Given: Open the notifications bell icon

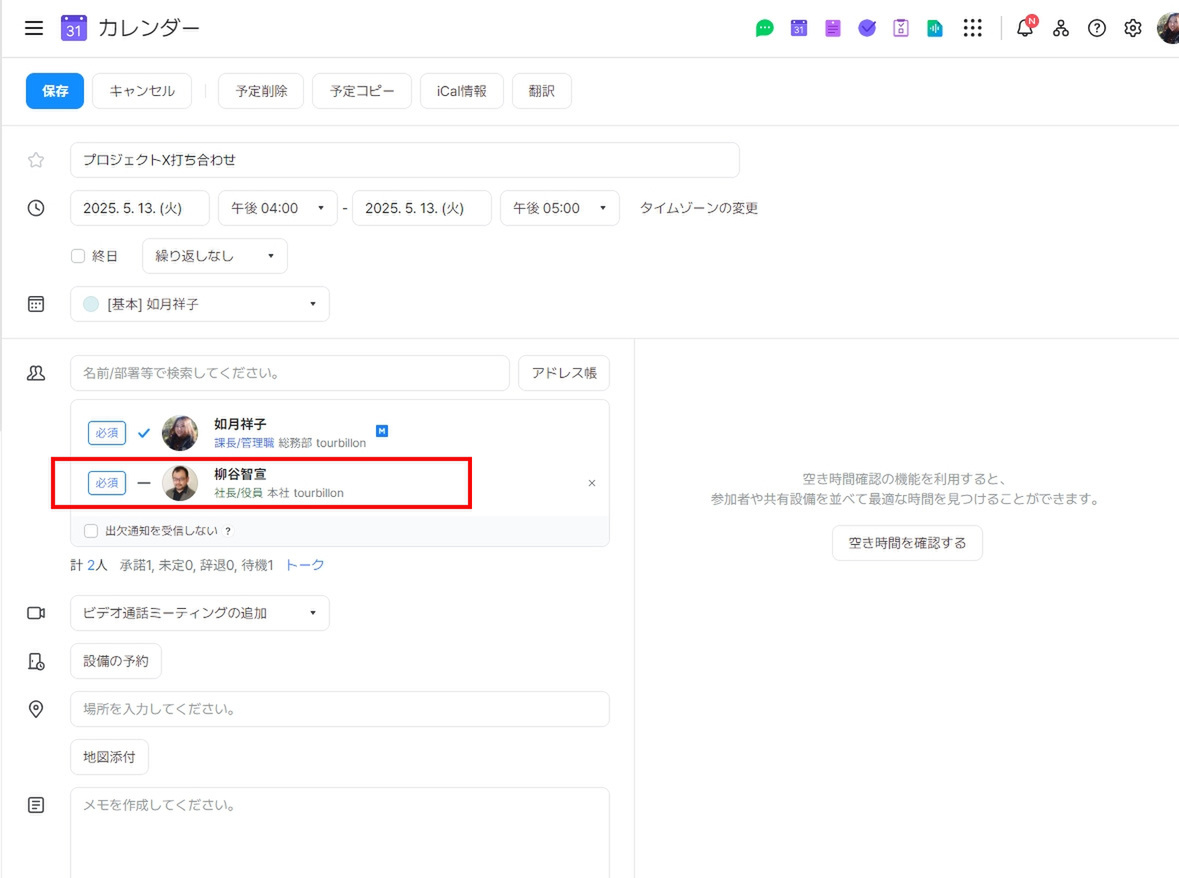Looking at the screenshot, I should (x=1025, y=28).
